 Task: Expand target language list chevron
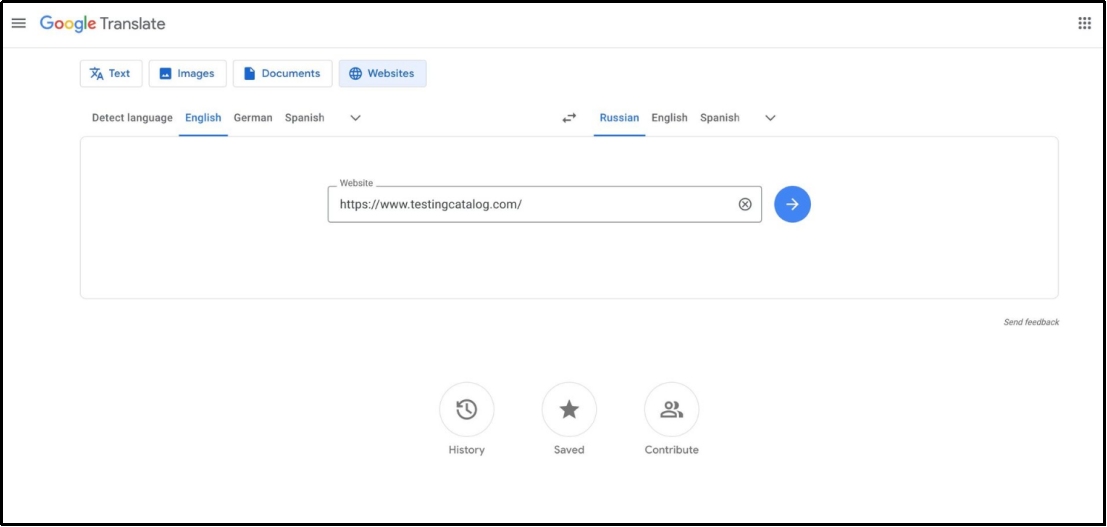pos(770,118)
